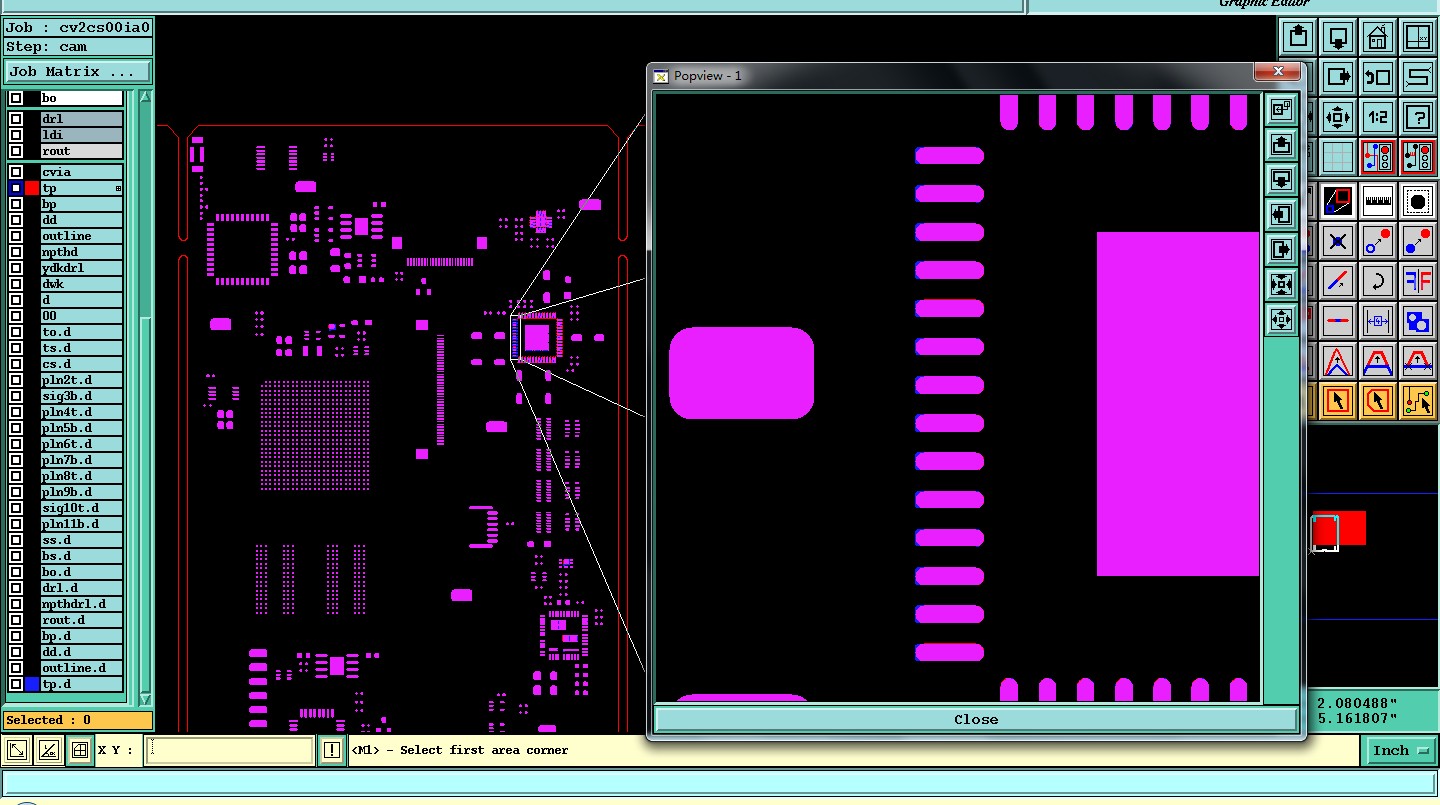
Task: Toggle checkbox for the ldi layer
Action: click(x=16, y=135)
